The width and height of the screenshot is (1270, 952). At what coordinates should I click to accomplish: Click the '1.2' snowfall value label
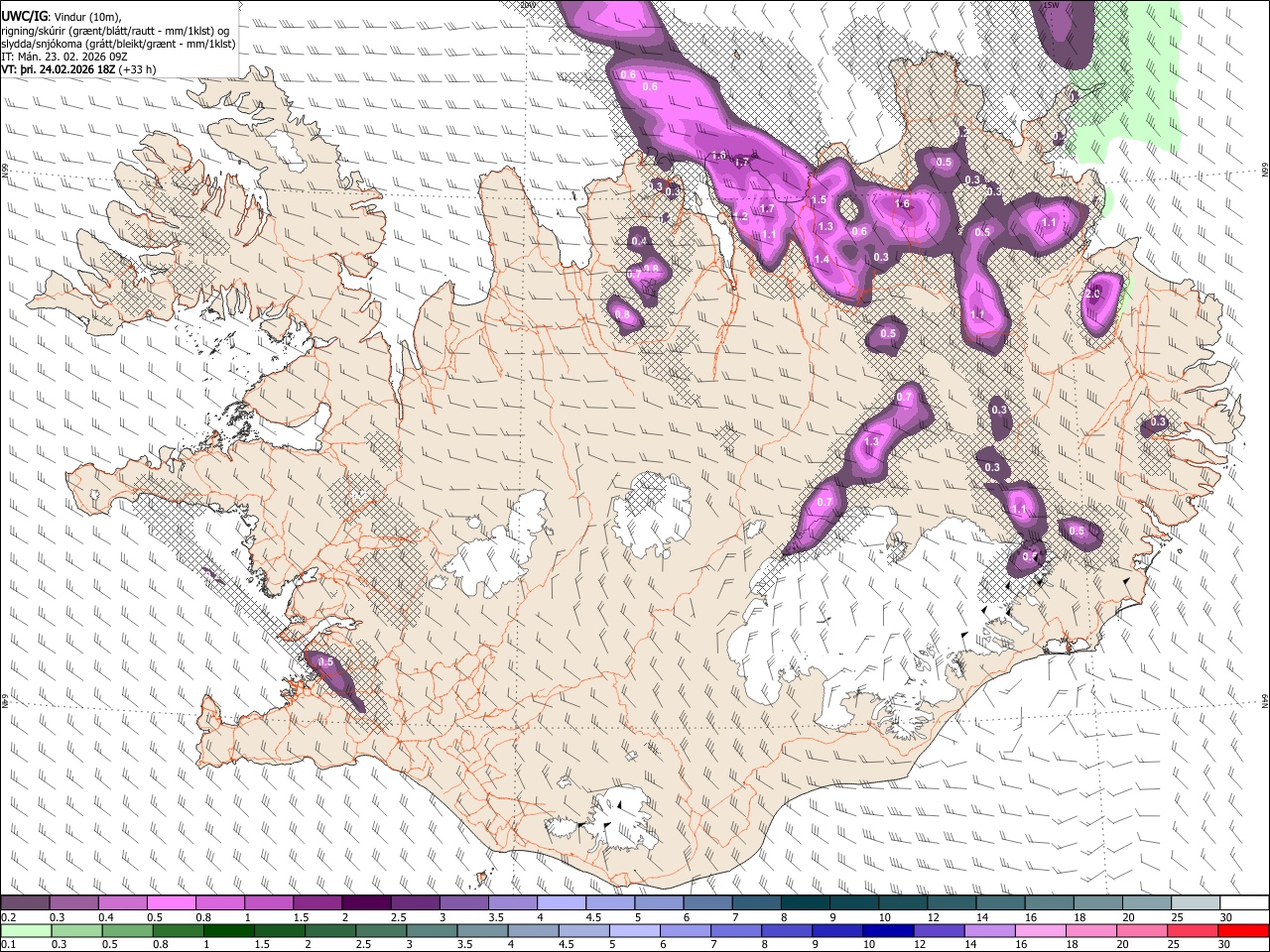coord(740,217)
